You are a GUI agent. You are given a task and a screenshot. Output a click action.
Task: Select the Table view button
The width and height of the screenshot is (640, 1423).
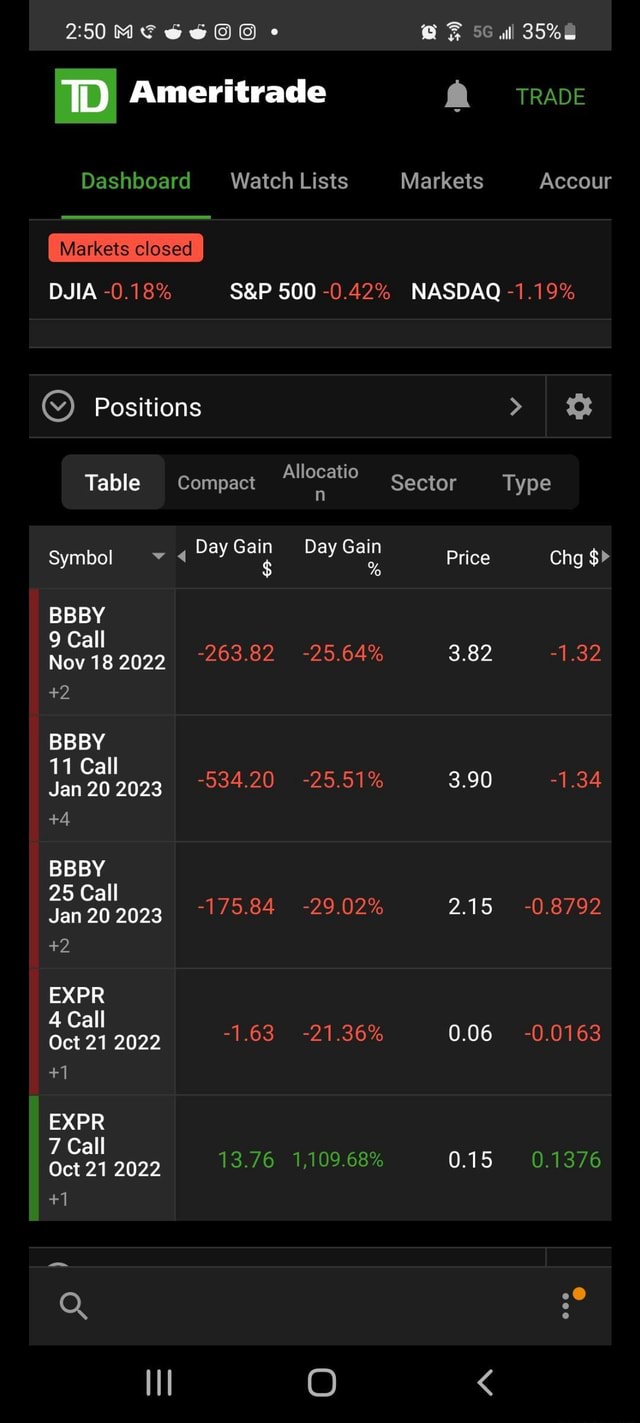[x=112, y=482]
